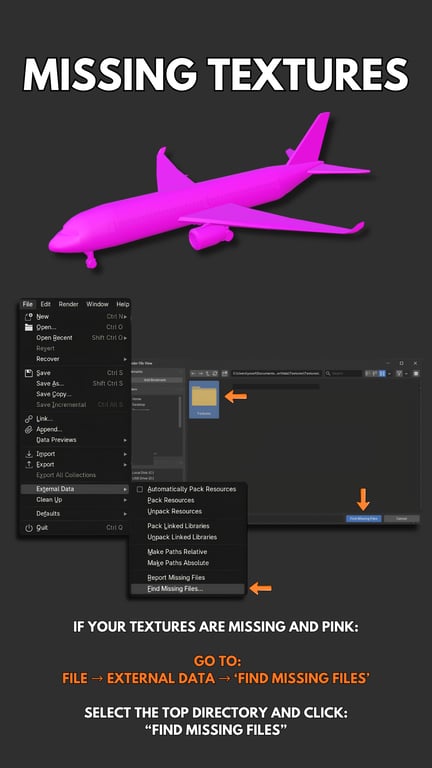
Task: Select Unpack Linked Libraries entry
Action: coord(188,537)
